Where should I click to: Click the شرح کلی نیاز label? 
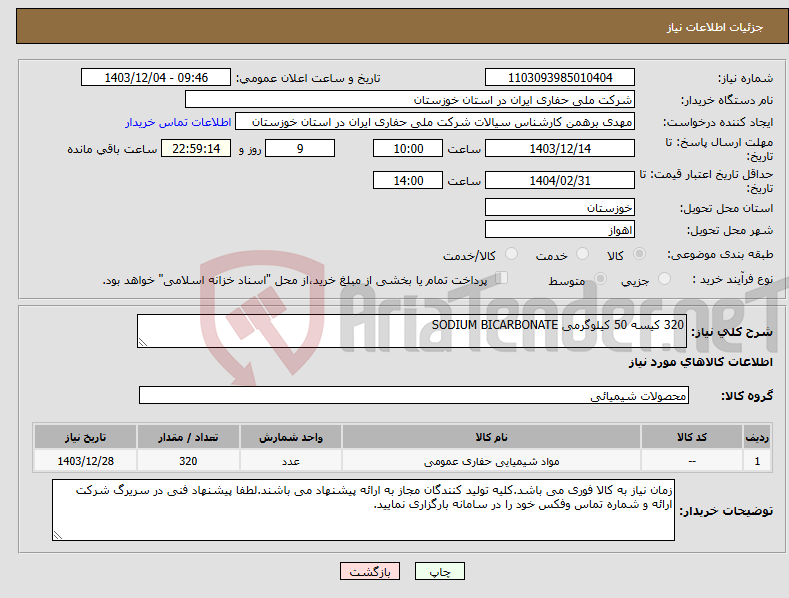732,332
